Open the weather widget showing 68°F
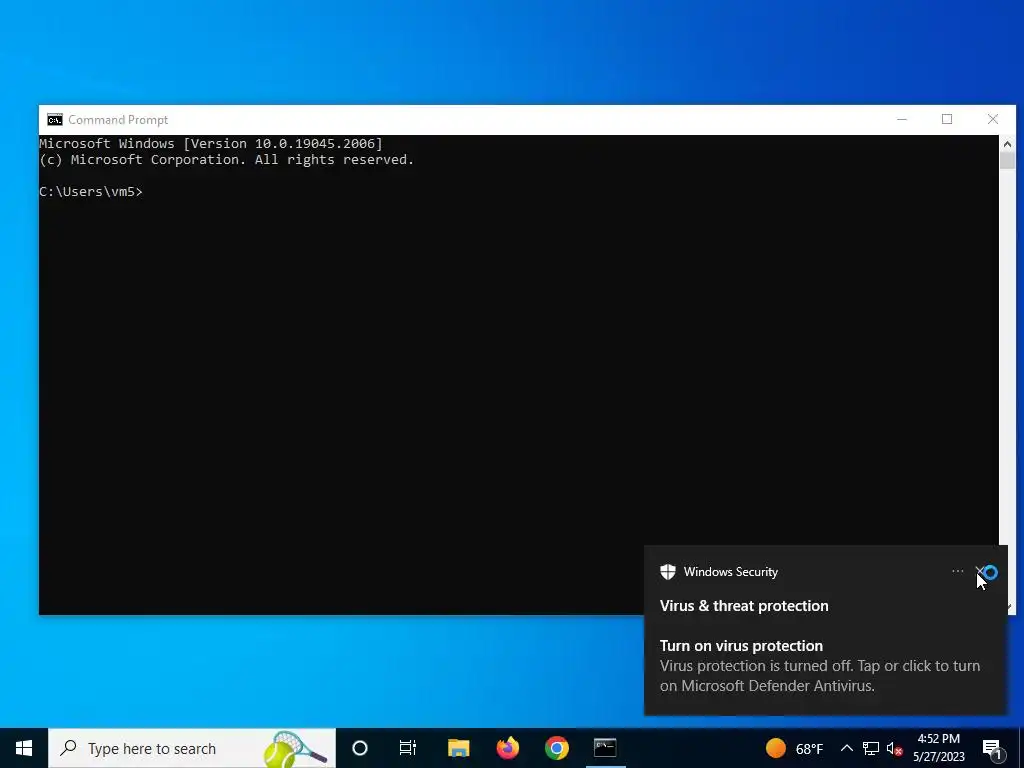 pyautogui.click(x=794, y=748)
